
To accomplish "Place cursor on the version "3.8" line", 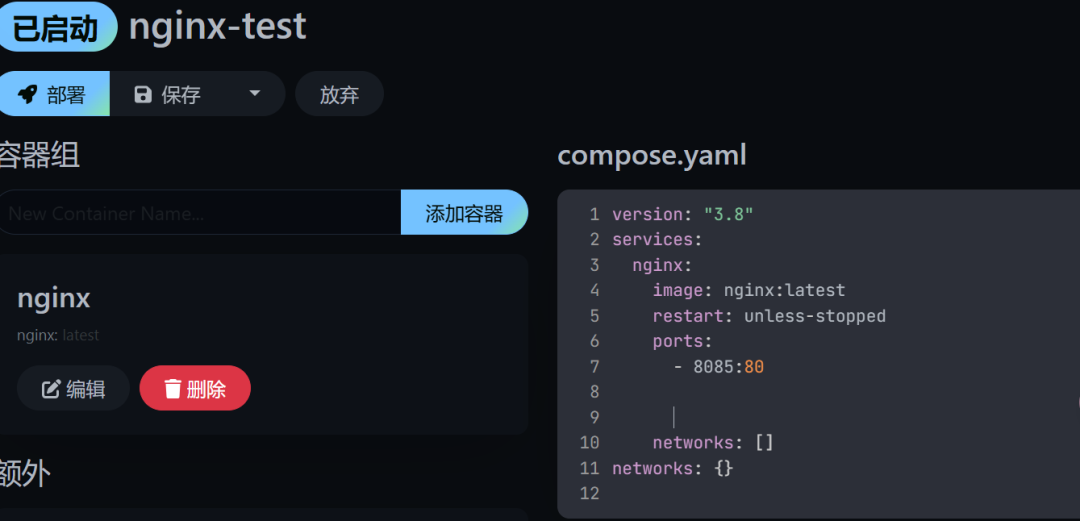I will click(x=682, y=214).
